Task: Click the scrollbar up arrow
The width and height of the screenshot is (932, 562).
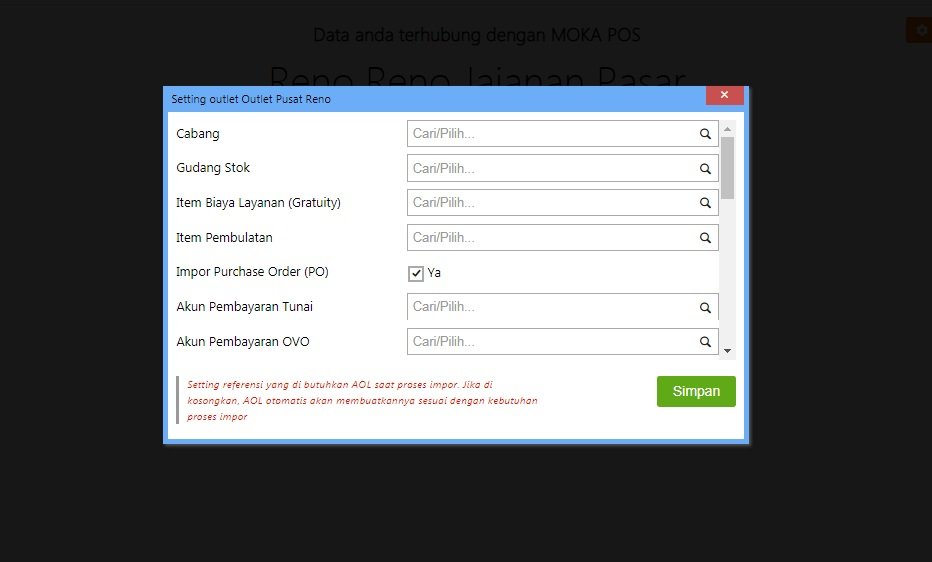Action: tap(728, 129)
